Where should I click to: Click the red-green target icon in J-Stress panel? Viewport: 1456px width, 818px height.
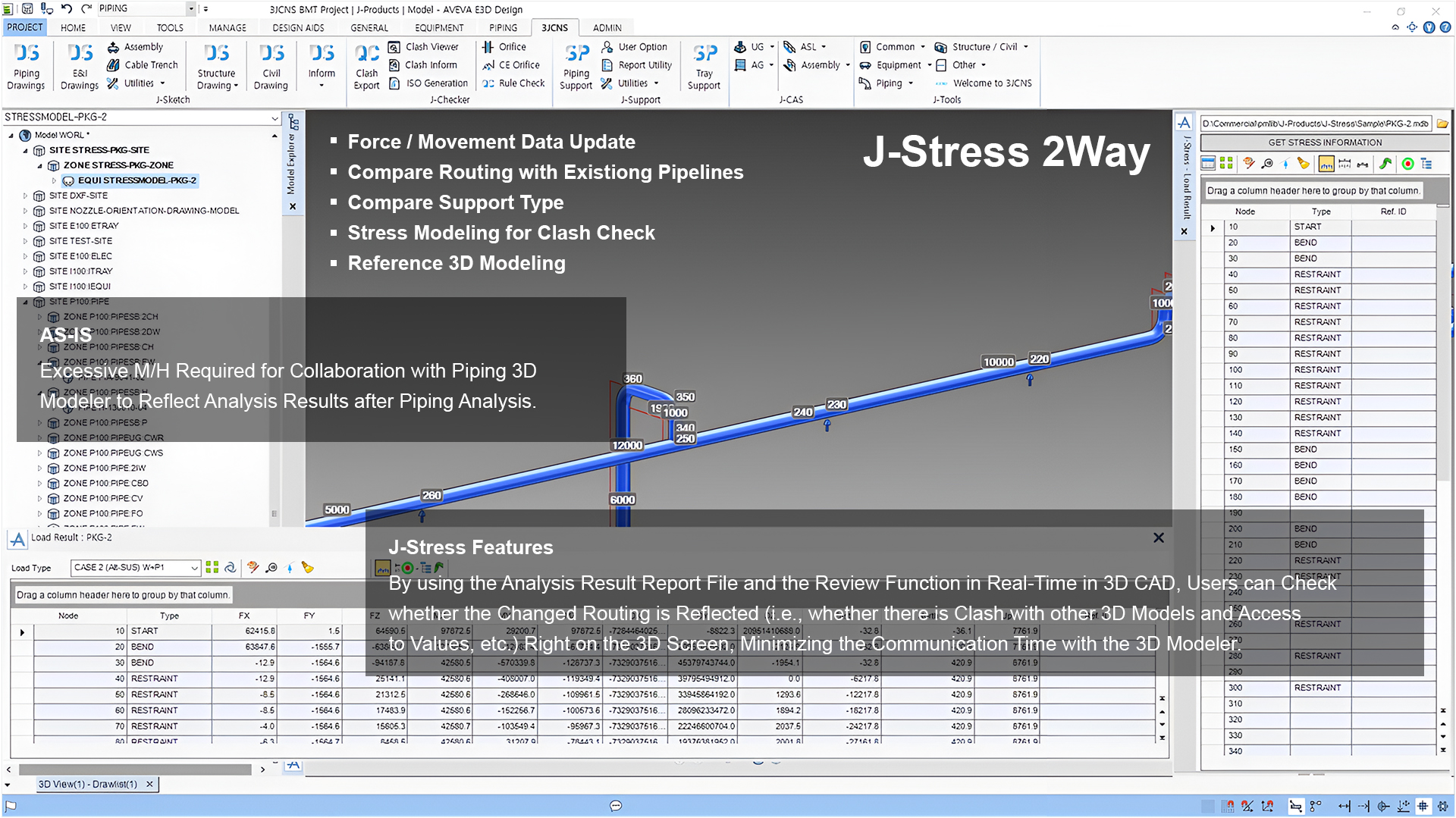(1407, 164)
